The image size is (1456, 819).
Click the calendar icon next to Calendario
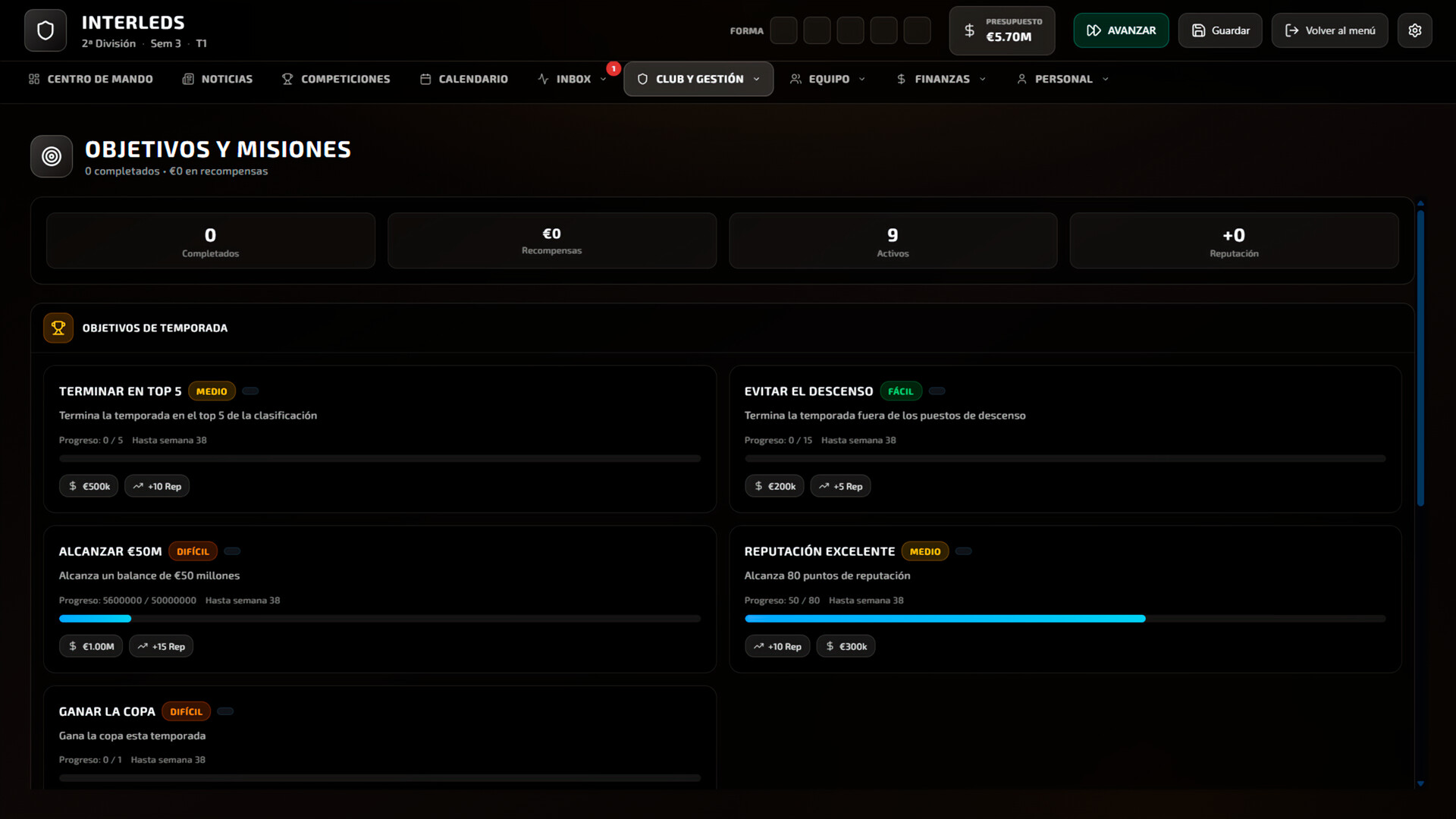425,78
